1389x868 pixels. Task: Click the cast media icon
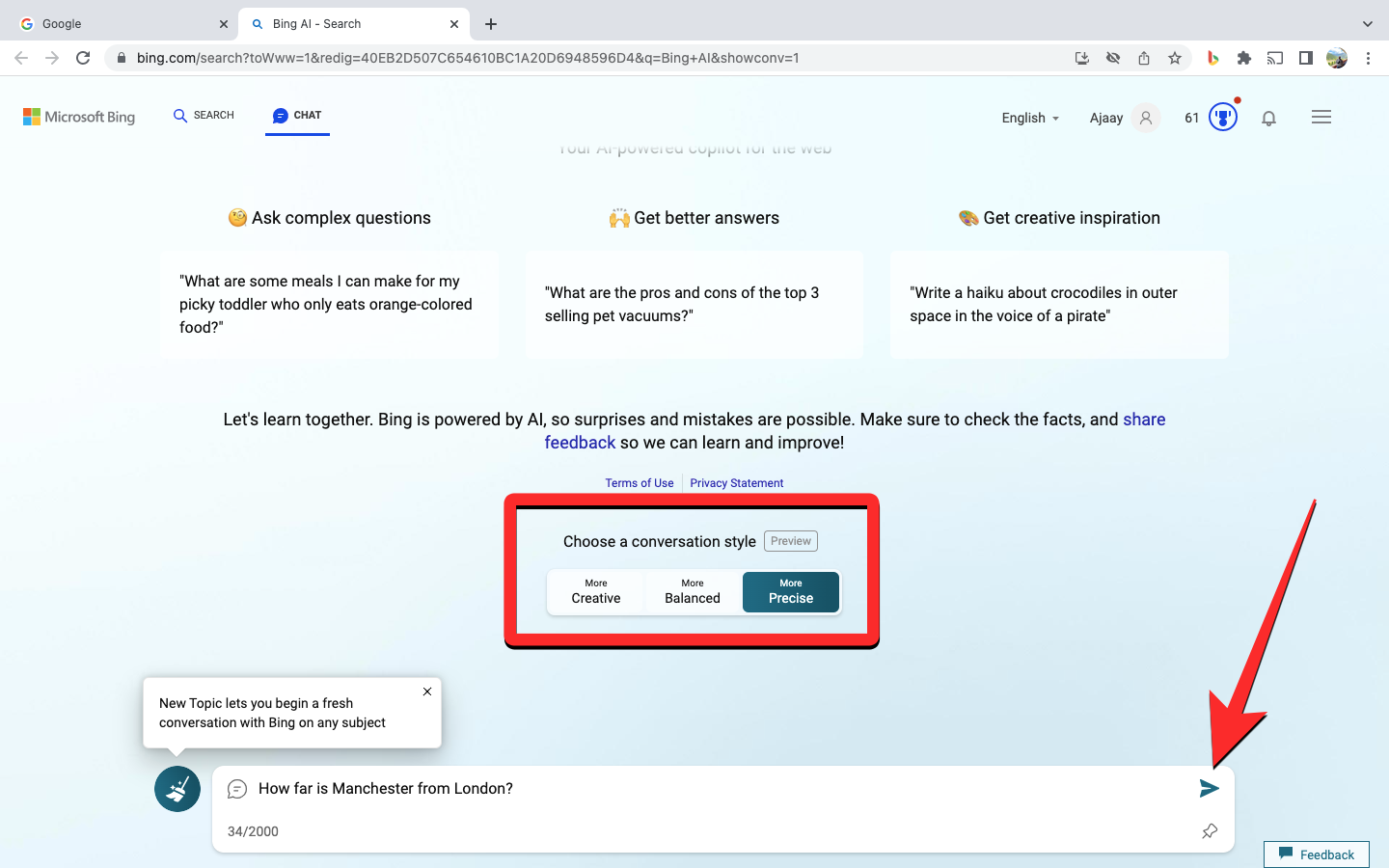coord(1275,58)
